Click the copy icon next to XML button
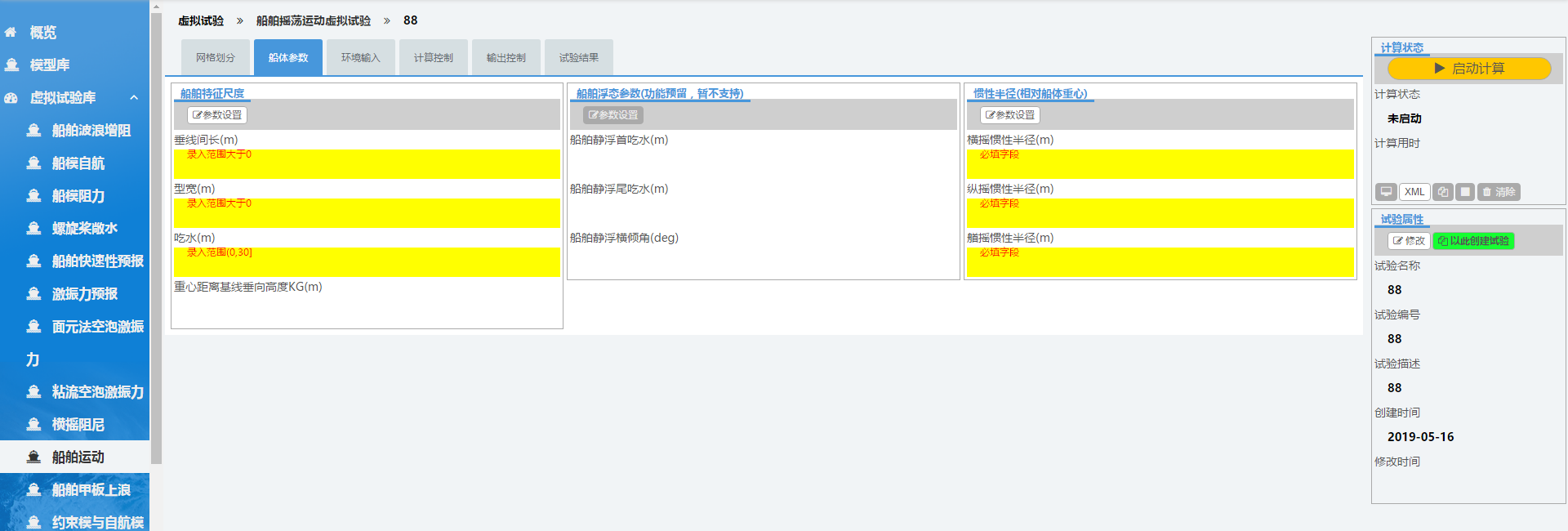The image size is (1568, 531). pyautogui.click(x=1443, y=192)
